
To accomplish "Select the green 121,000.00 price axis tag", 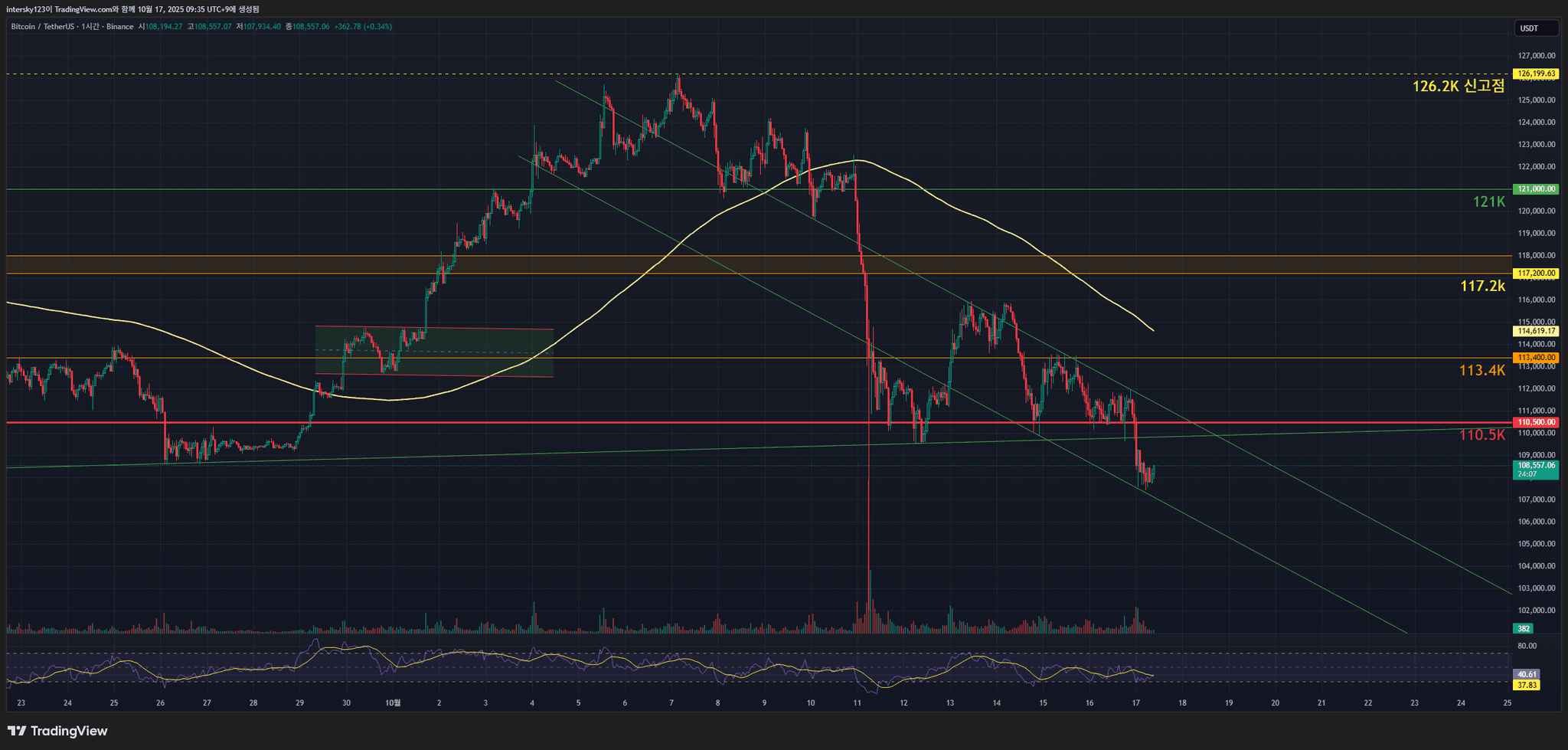I will click(1536, 189).
